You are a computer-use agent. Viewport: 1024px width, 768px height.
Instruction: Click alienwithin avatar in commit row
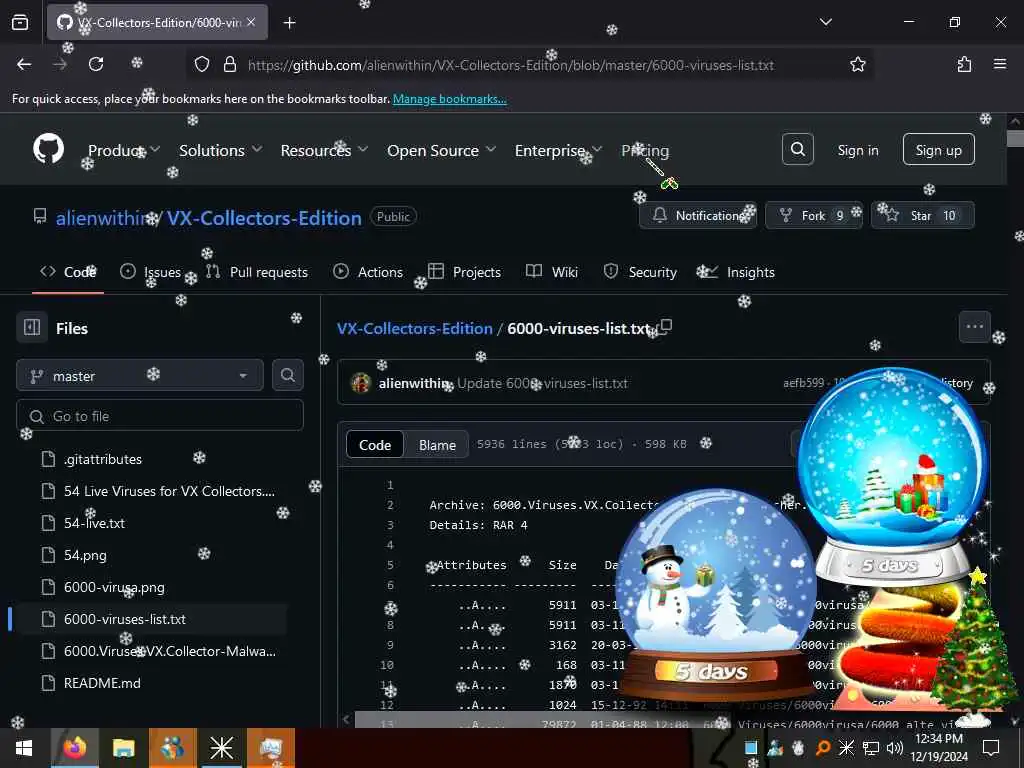tap(360, 383)
